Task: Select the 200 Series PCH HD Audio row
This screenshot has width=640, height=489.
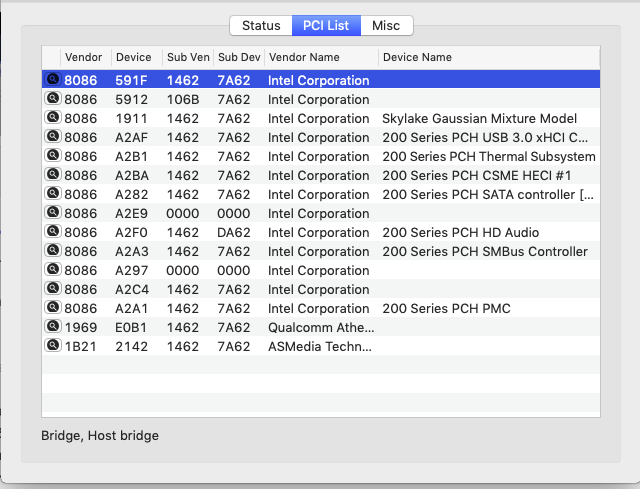Action: pyautogui.click(x=321, y=232)
